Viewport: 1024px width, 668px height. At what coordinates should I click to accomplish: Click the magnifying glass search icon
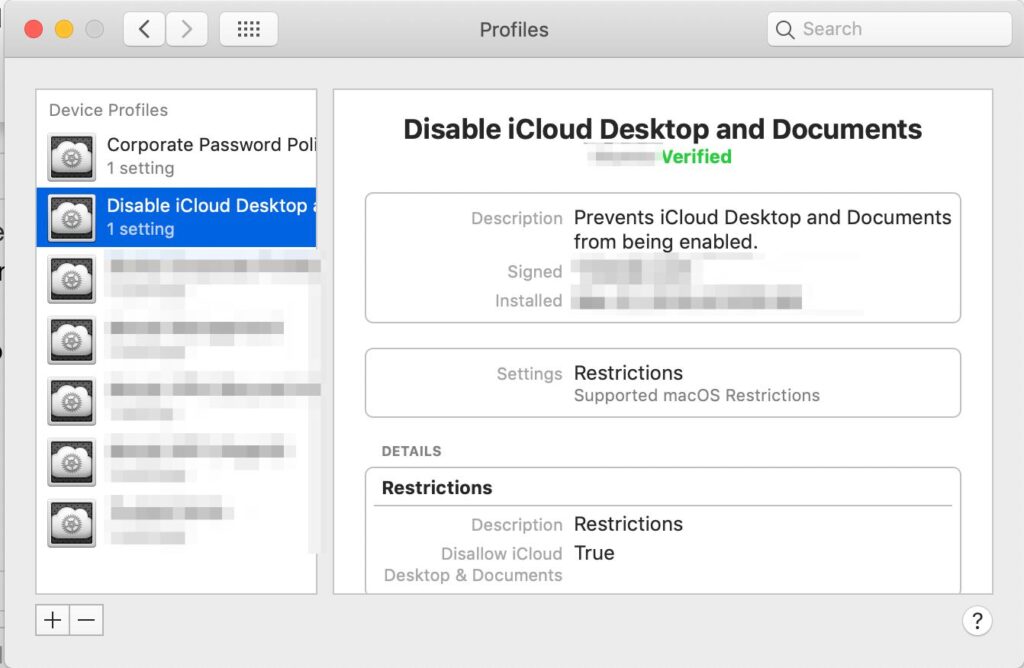(x=784, y=29)
